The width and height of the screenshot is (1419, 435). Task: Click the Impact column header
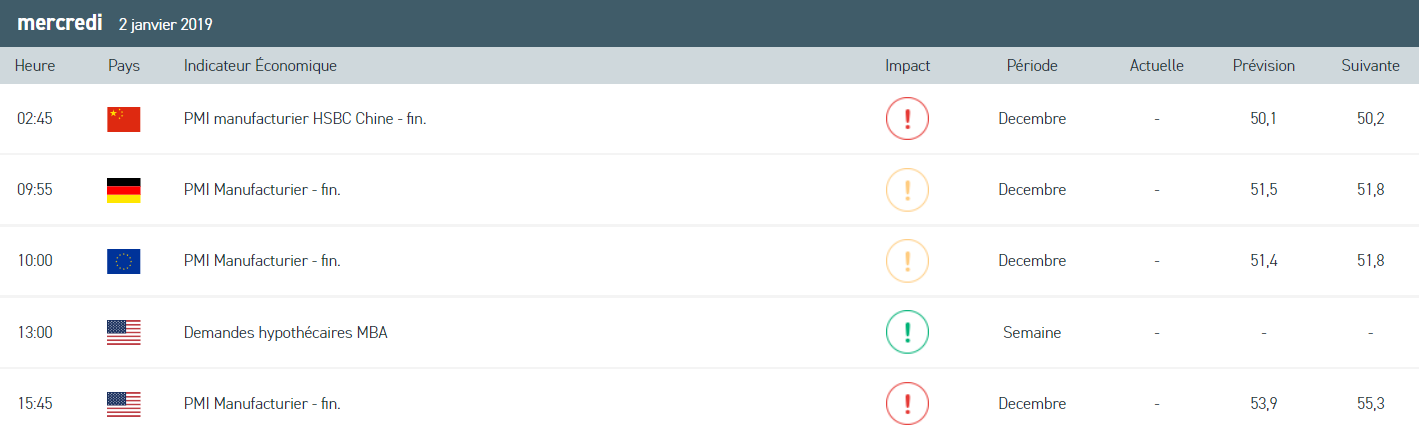(x=907, y=66)
